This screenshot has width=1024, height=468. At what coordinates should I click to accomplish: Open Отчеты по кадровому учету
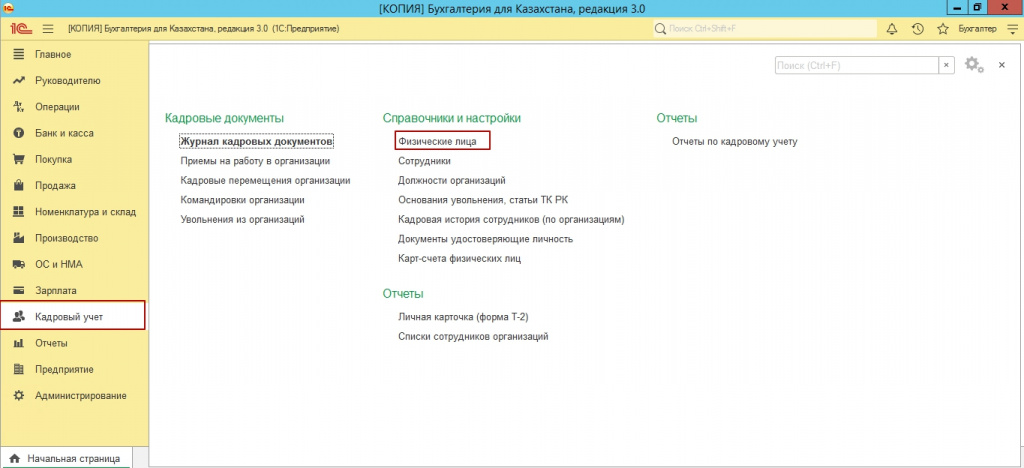(x=735, y=141)
